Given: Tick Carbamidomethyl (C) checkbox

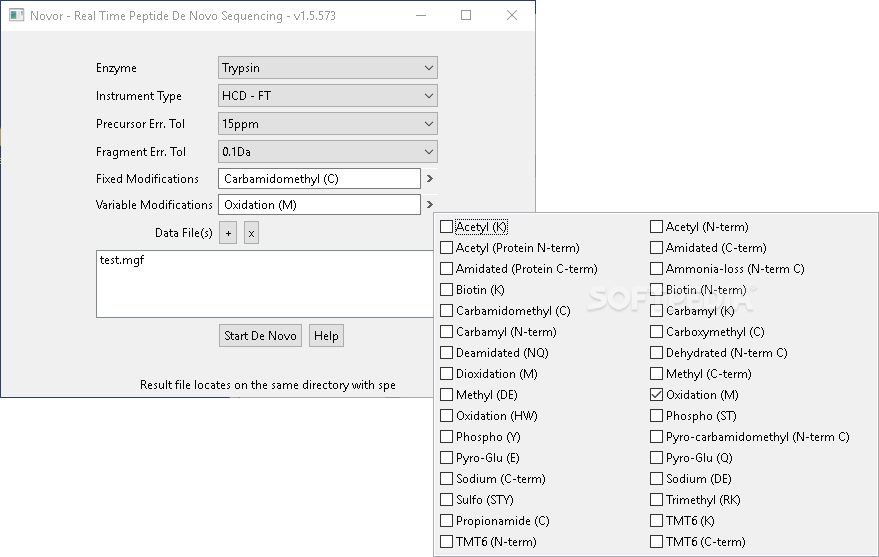Looking at the screenshot, I should pos(446,311).
